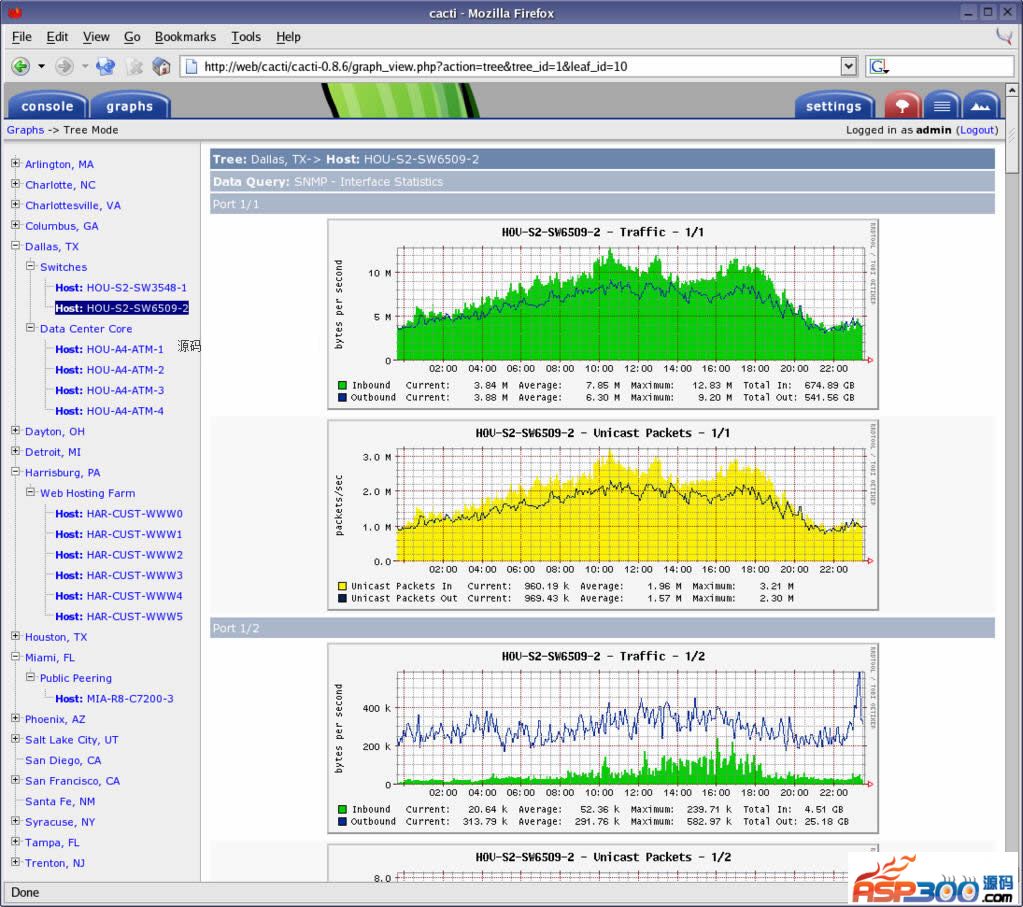1023x907 pixels.
Task: Switch to Preview view using the mountain graph icon
Action: 980,105
